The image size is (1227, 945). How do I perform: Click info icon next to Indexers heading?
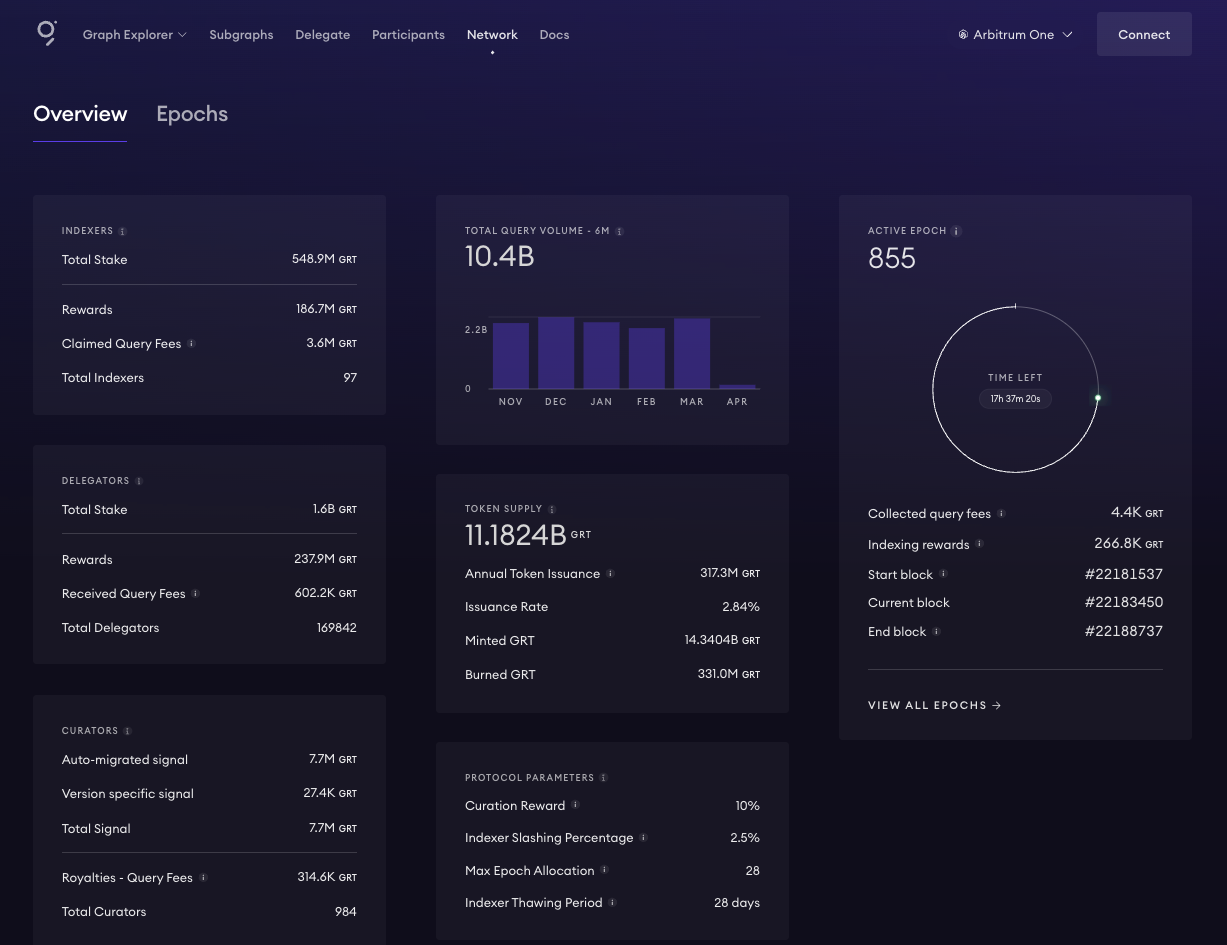coord(123,231)
